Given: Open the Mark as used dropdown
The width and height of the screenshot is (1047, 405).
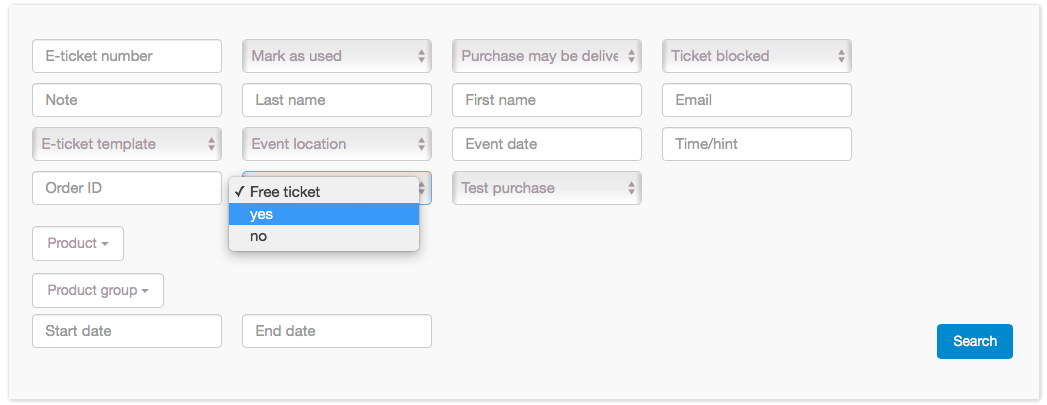Looking at the screenshot, I should (x=337, y=56).
